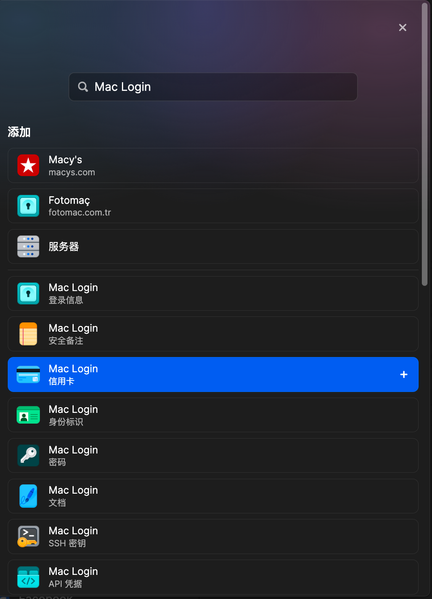This screenshot has width=432, height=599.
Task: Click the SSH 密钥 terminal icon
Action: click(x=28, y=536)
